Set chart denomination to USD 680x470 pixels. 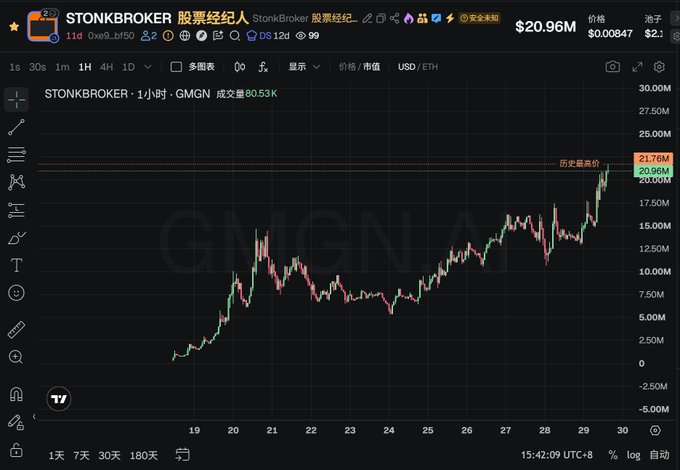click(406, 67)
